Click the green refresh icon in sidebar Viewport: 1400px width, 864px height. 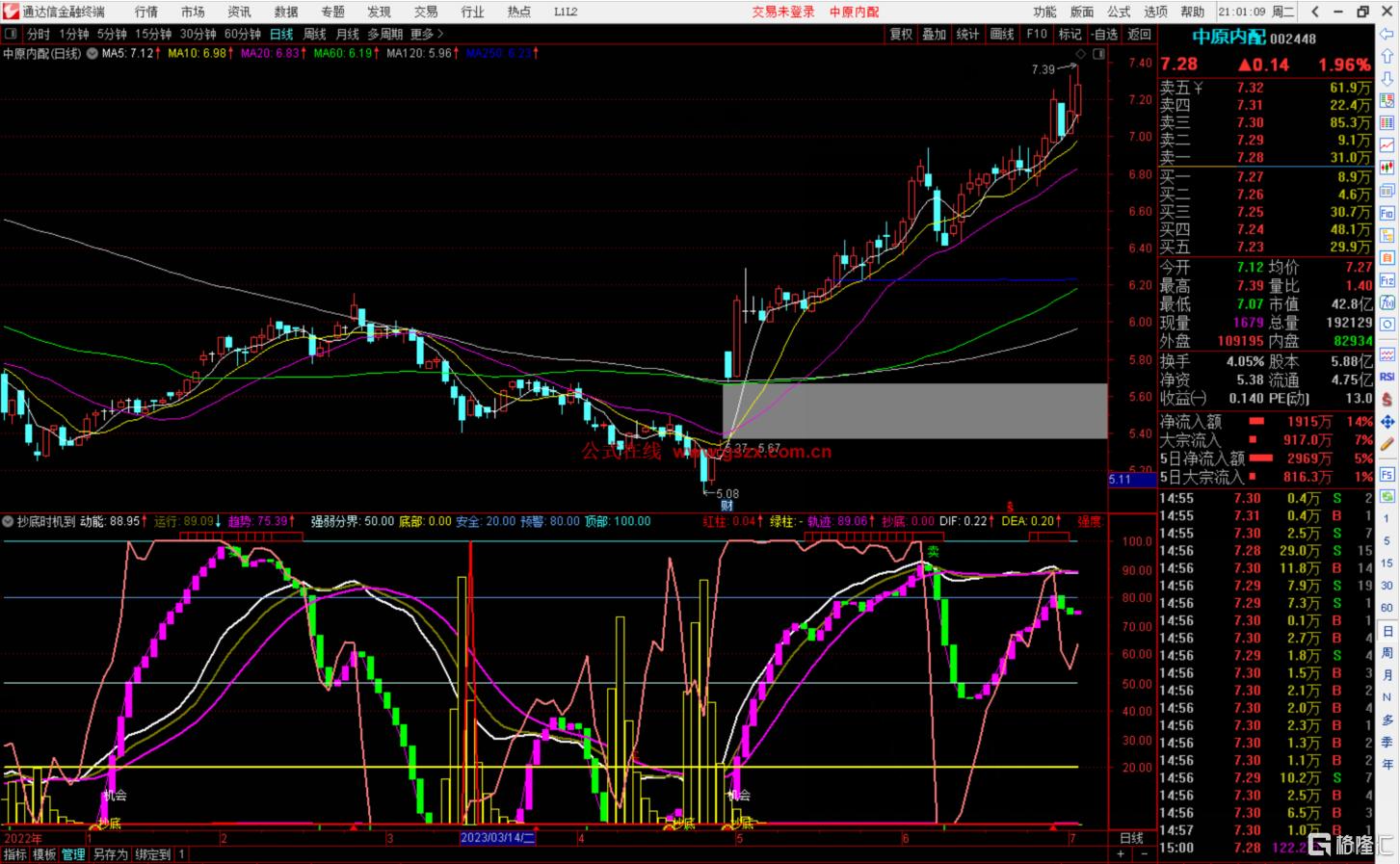click(x=1387, y=496)
